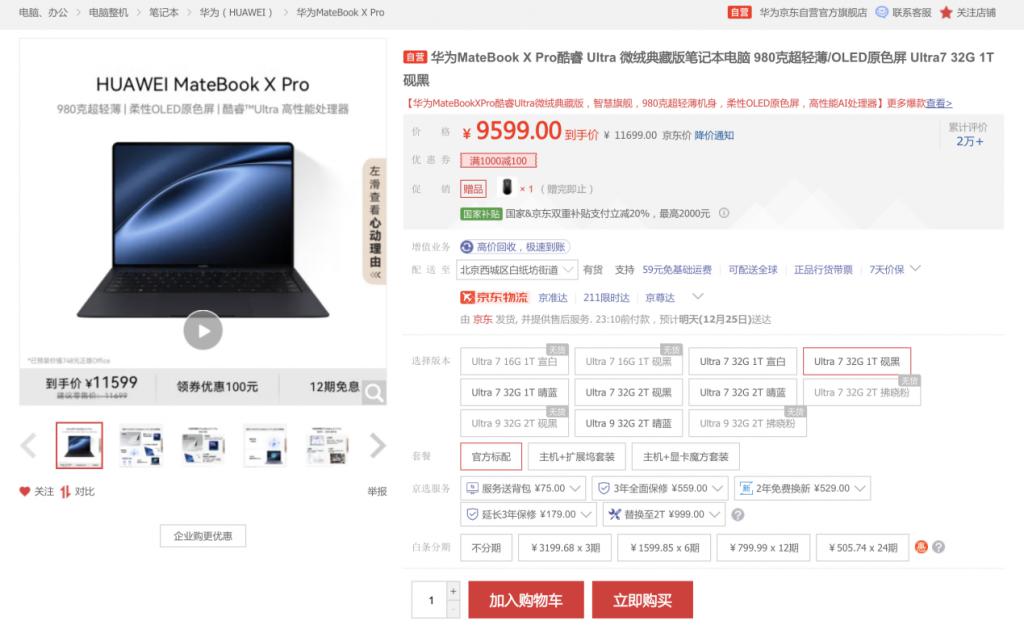Click the 对比 compare icon

[x=65, y=491]
